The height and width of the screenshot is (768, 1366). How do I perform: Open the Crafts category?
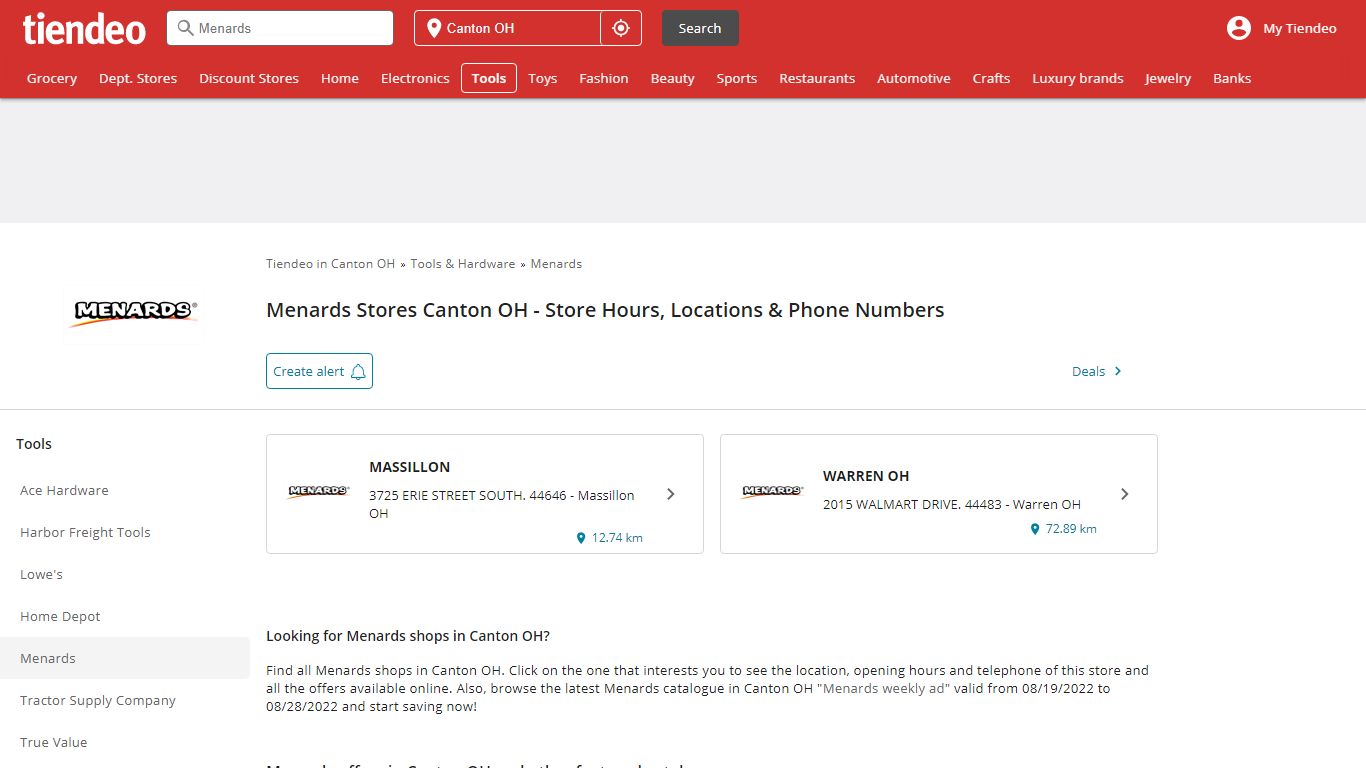[992, 78]
